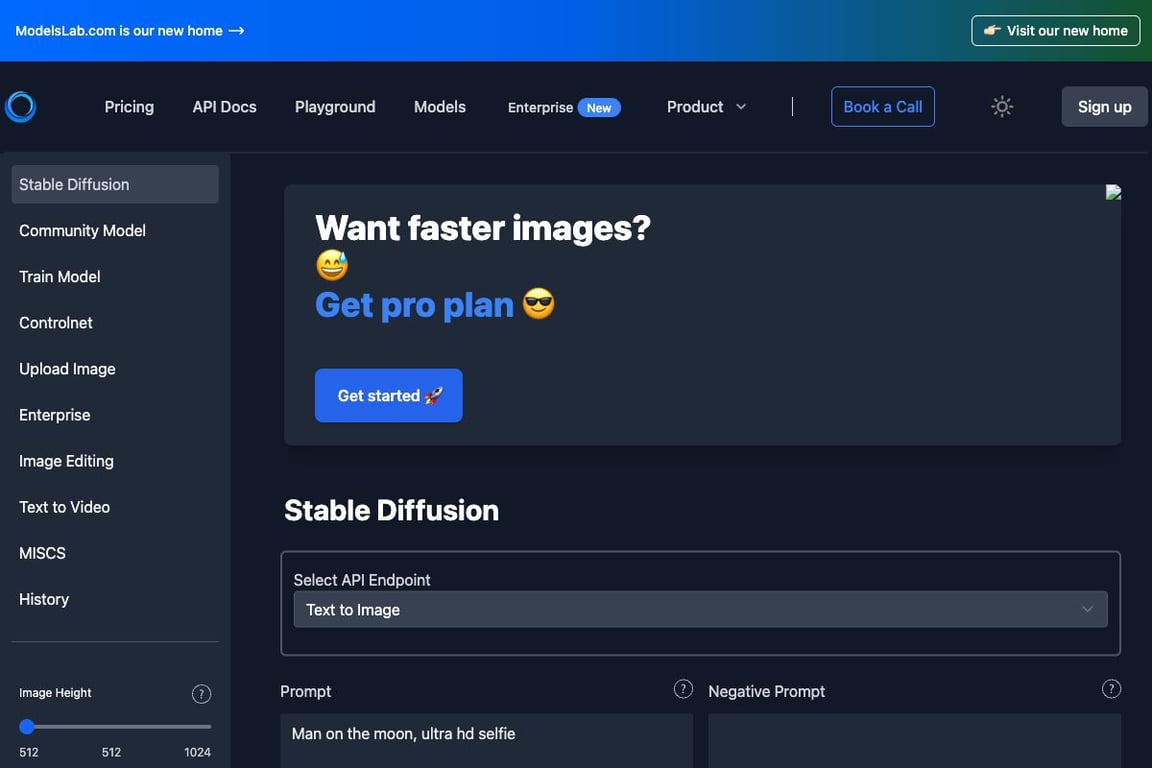Open Image Height help question-mark icon
Screen dimensions: 1152x768
201,694
